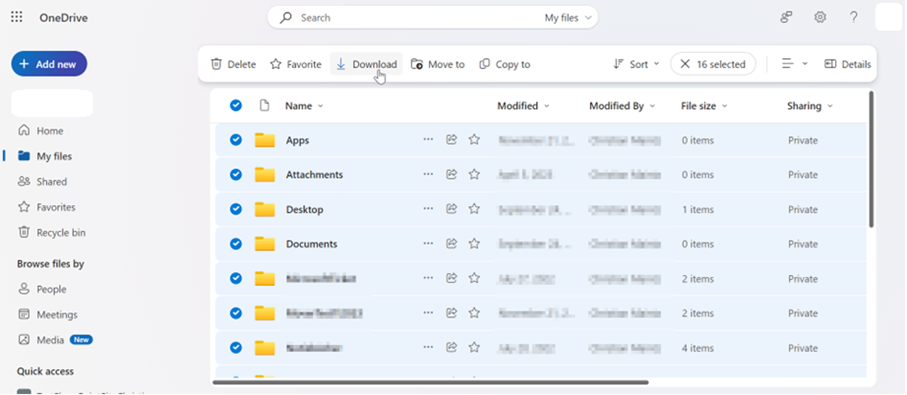Share the Attachments folder
The height and width of the screenshot is (395, 907).
click(451, 174)
